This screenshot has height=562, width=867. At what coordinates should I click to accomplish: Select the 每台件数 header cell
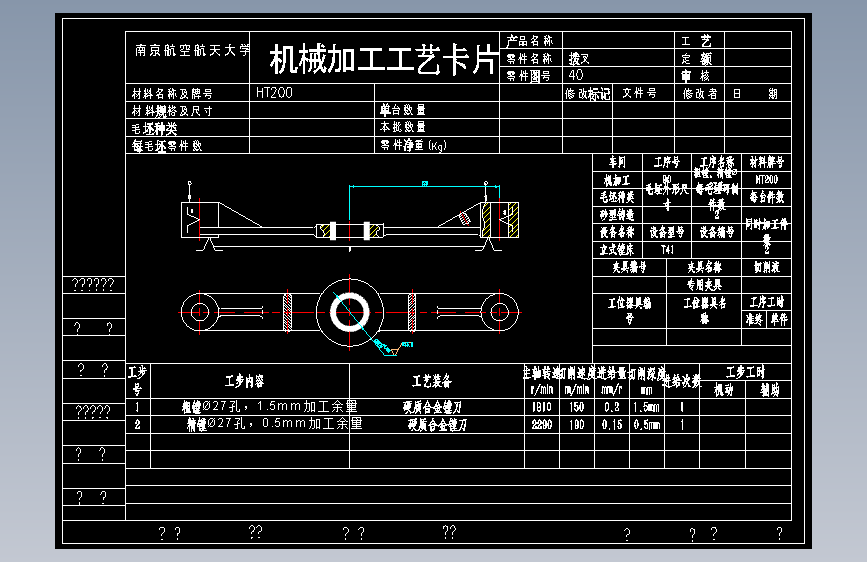pyautogui.click(x=767, y=197)
